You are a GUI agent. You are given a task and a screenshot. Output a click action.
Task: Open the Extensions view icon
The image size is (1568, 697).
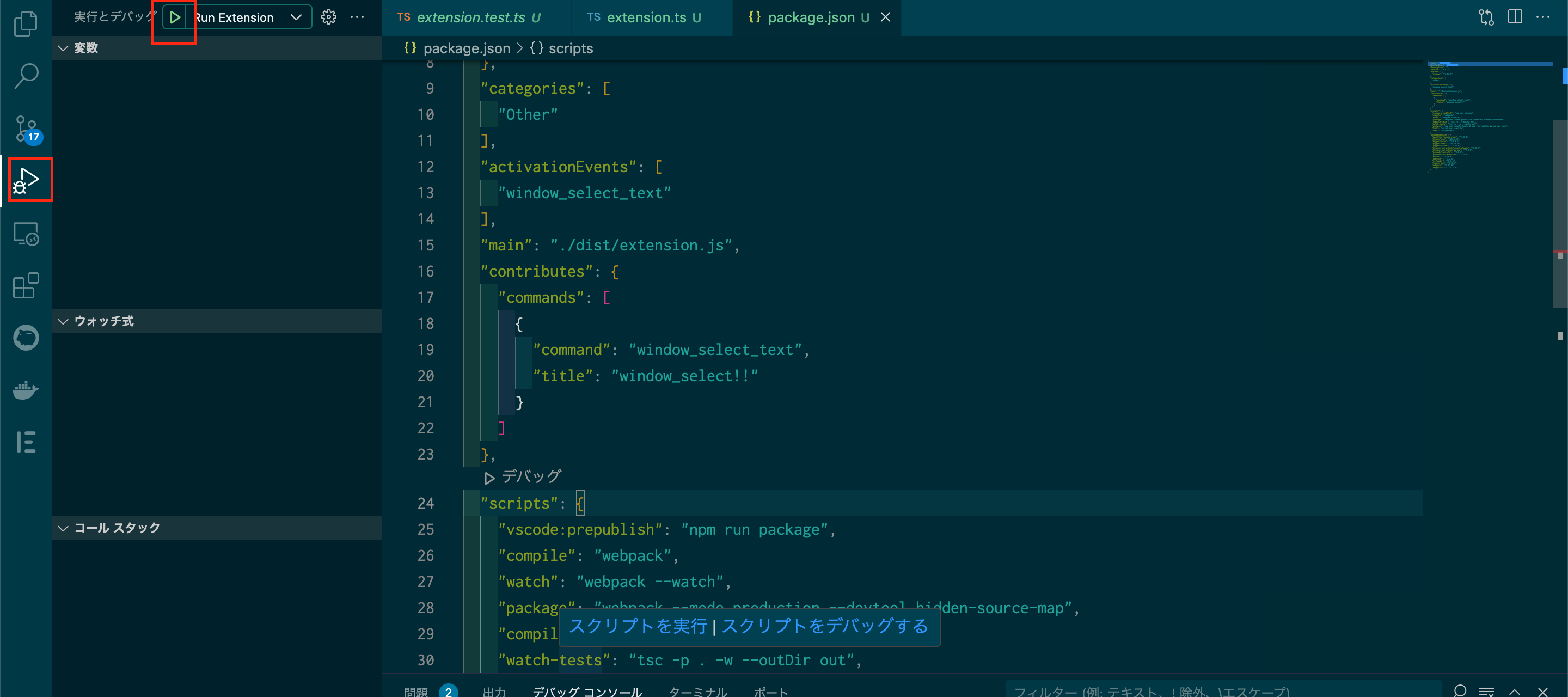tap(26, 285)
